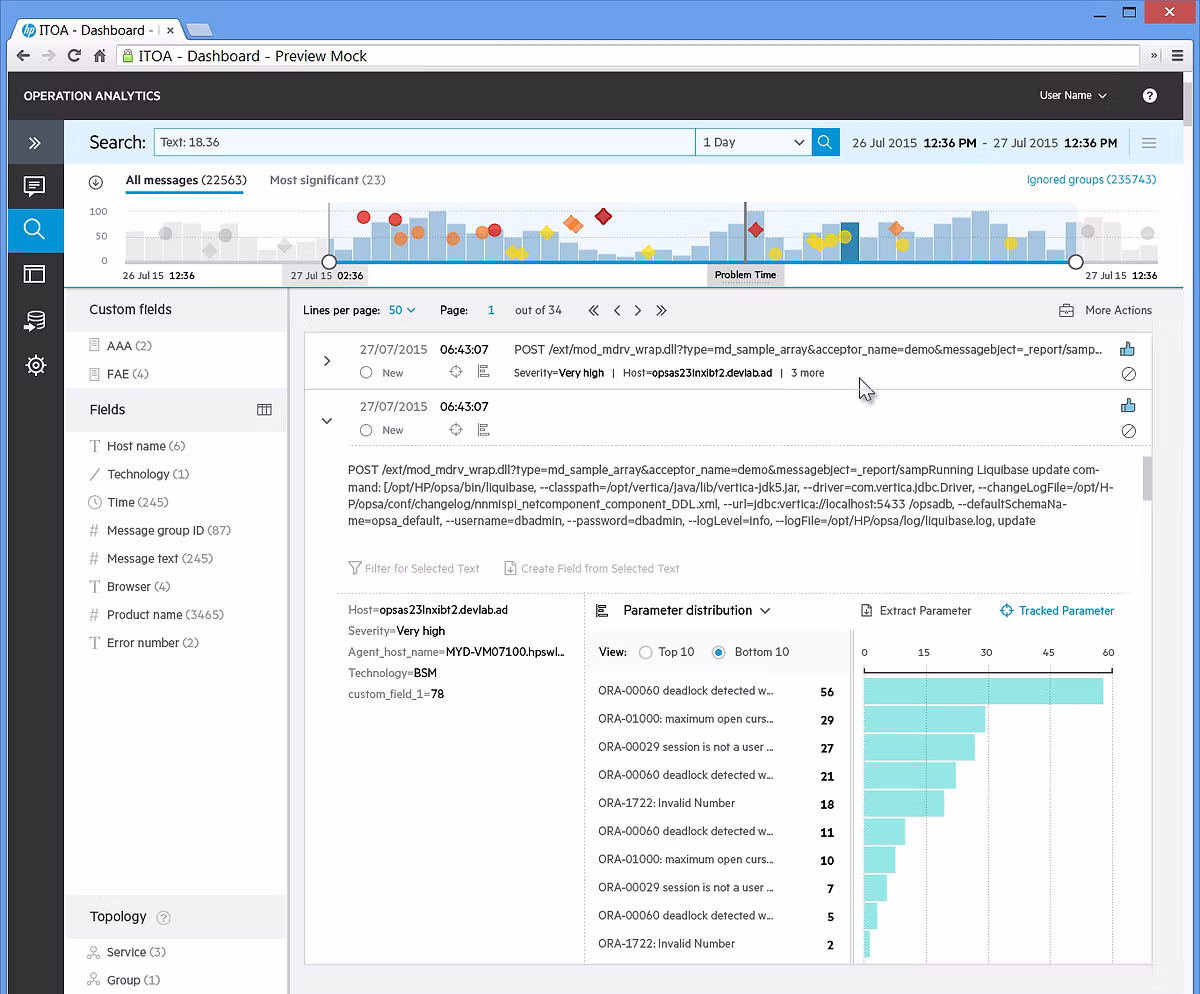Click thumbs up on the expanded message
1200x994 pixels.
click(1128, 405)
